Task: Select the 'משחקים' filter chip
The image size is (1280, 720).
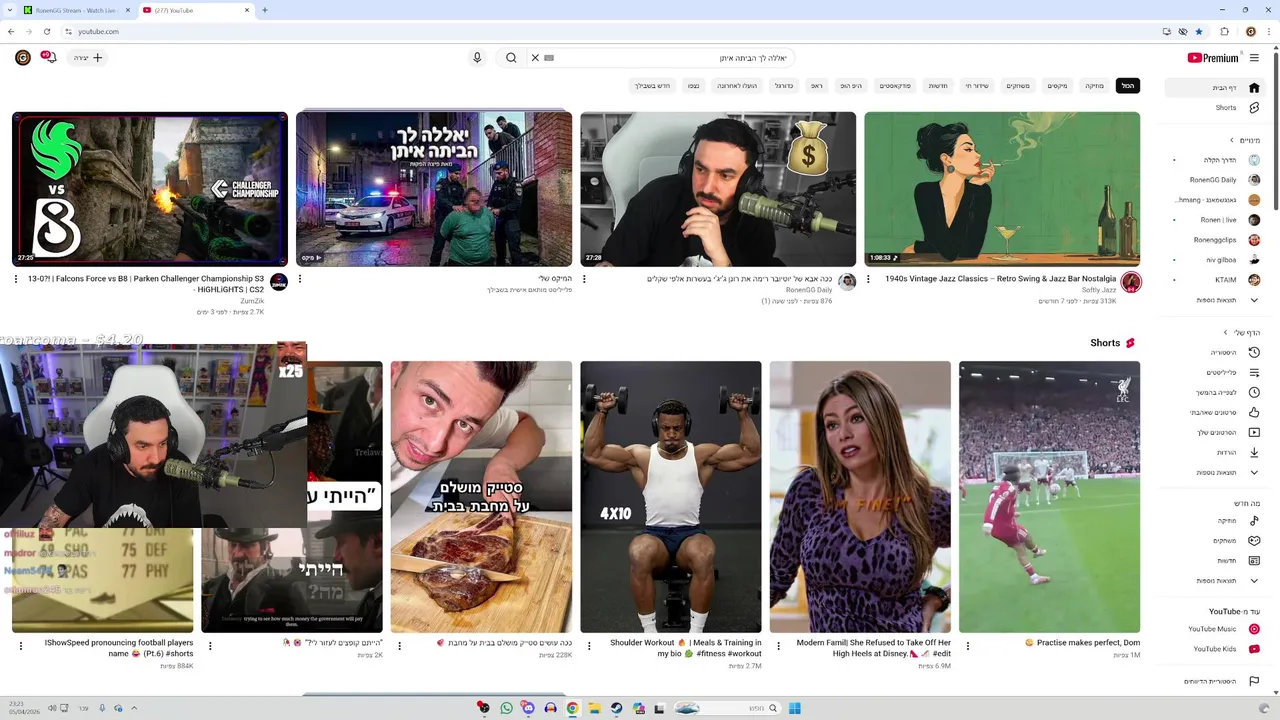Action: [x=1018, y=86]
